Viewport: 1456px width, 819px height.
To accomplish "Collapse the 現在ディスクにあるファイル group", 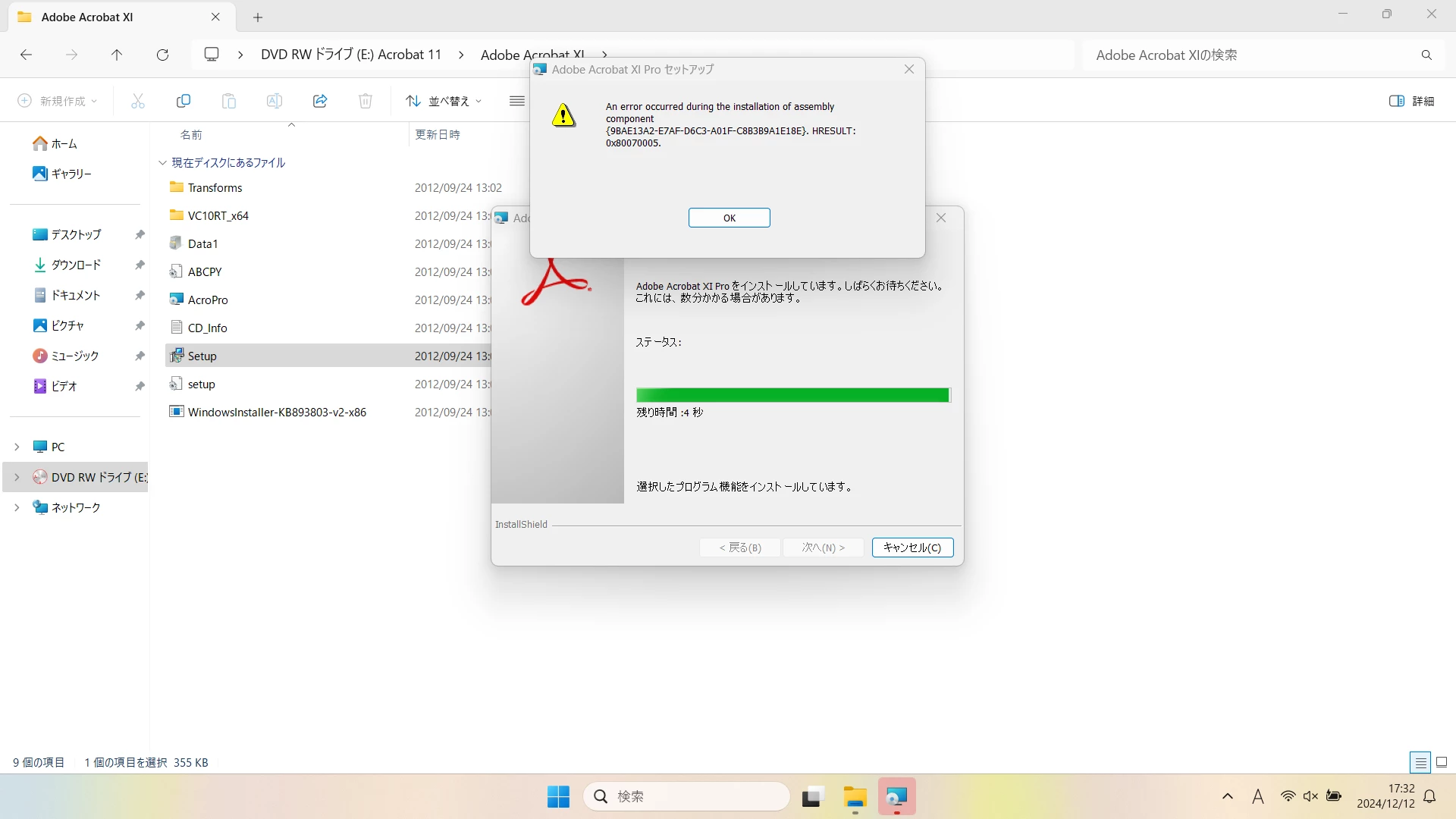I will (162, 162).
